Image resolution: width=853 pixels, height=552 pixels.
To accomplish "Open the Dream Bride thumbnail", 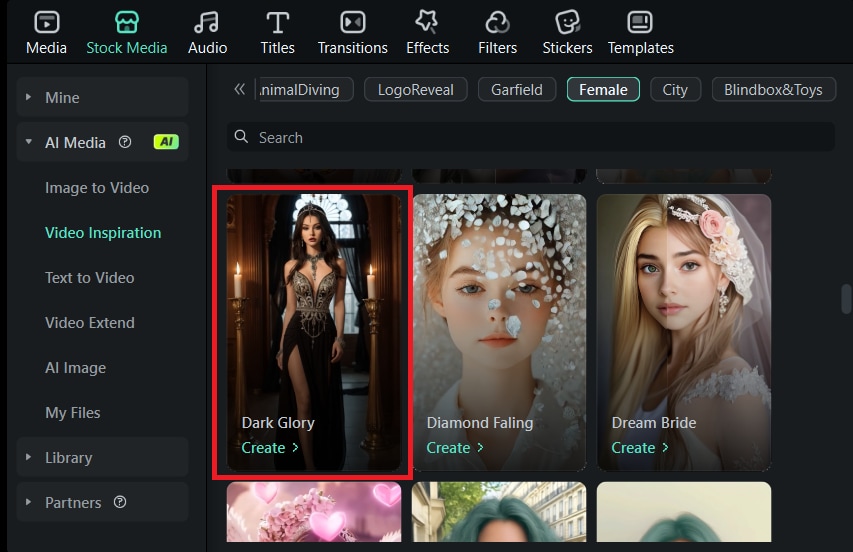I will [684, 332].
